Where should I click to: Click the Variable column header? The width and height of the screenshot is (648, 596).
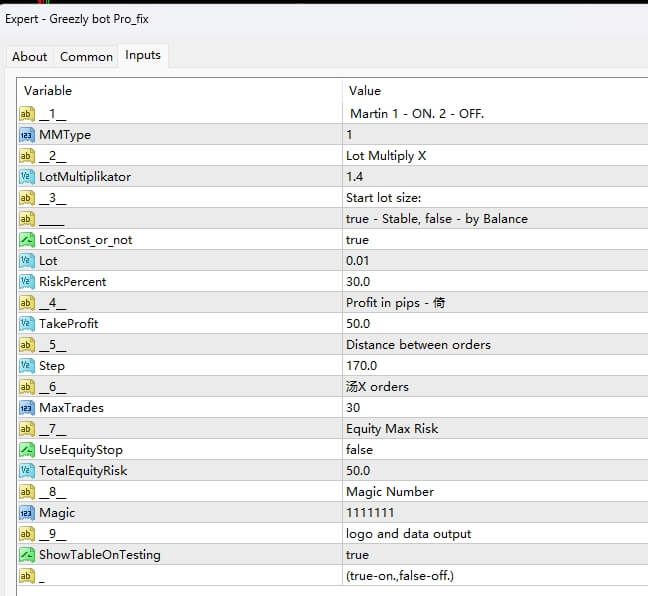coord(48,91)
